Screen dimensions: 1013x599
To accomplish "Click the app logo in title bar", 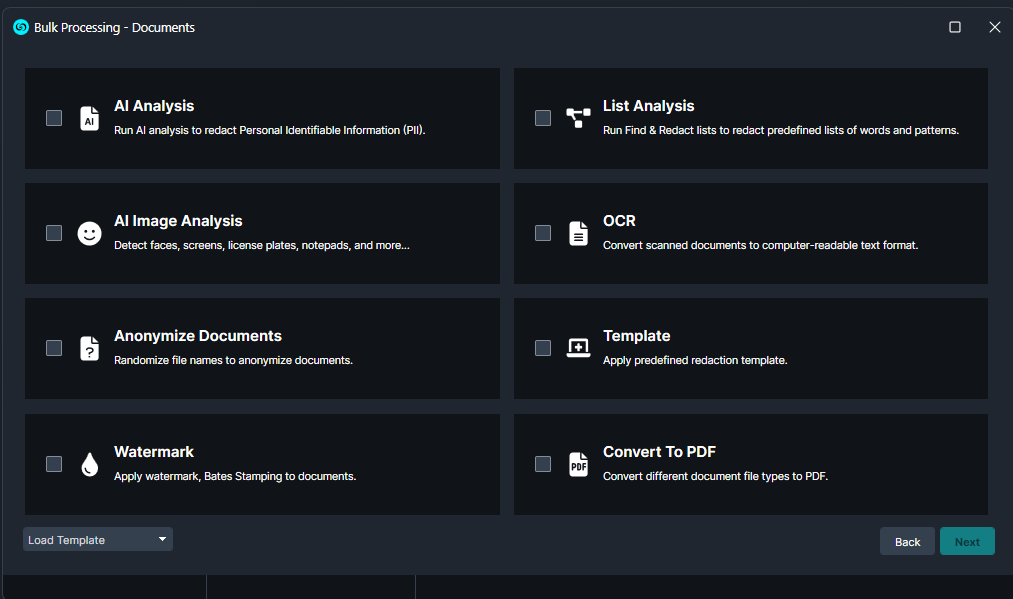I will click(21, 27).
